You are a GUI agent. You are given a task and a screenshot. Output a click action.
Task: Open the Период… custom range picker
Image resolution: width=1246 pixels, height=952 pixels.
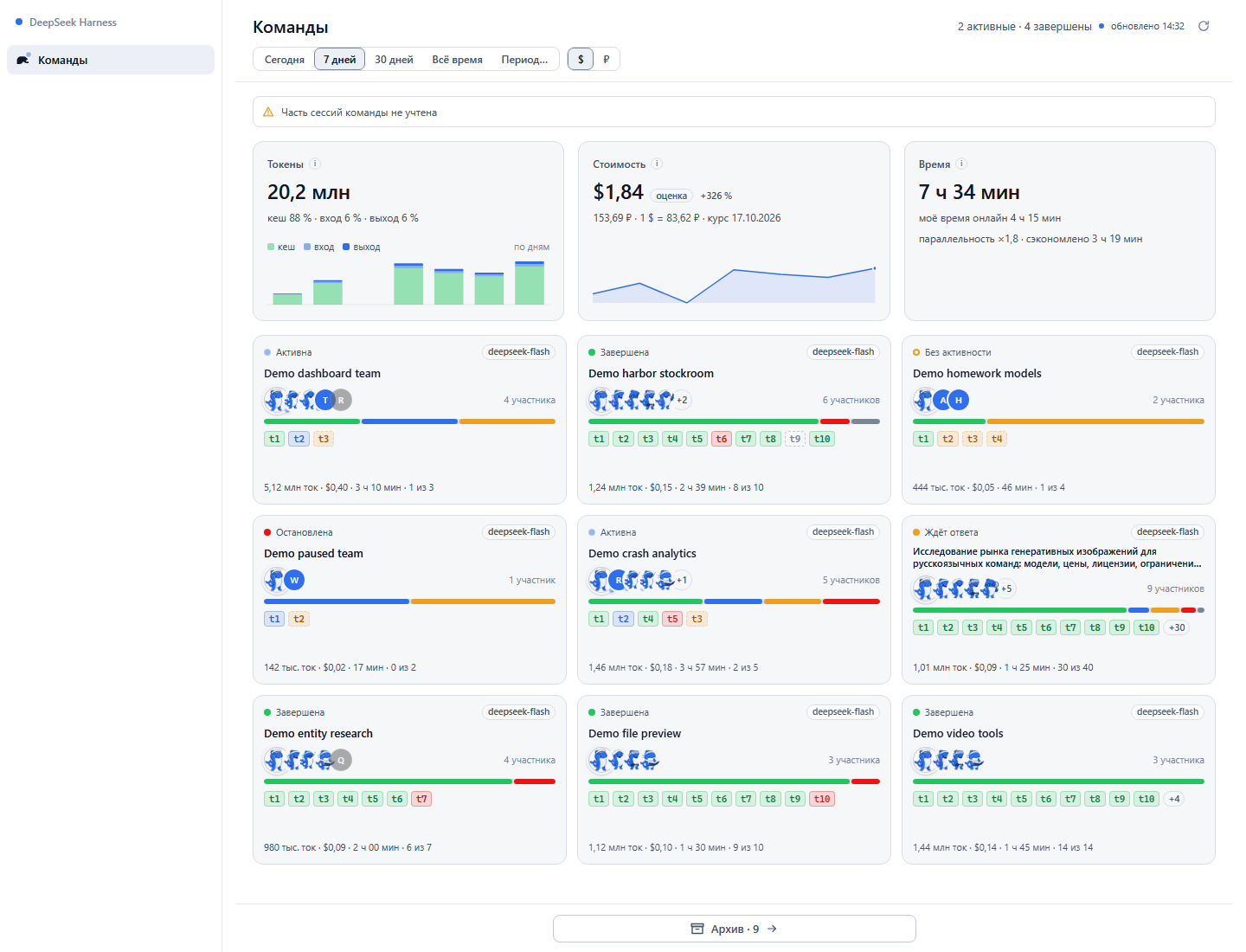coord(524,59)
